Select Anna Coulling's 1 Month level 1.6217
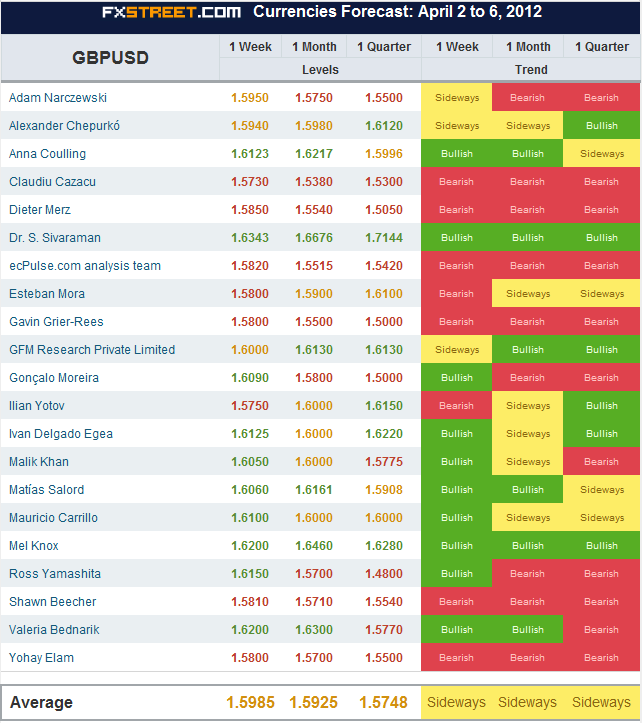This screenshot has height=723, width=642. (314, 154)
